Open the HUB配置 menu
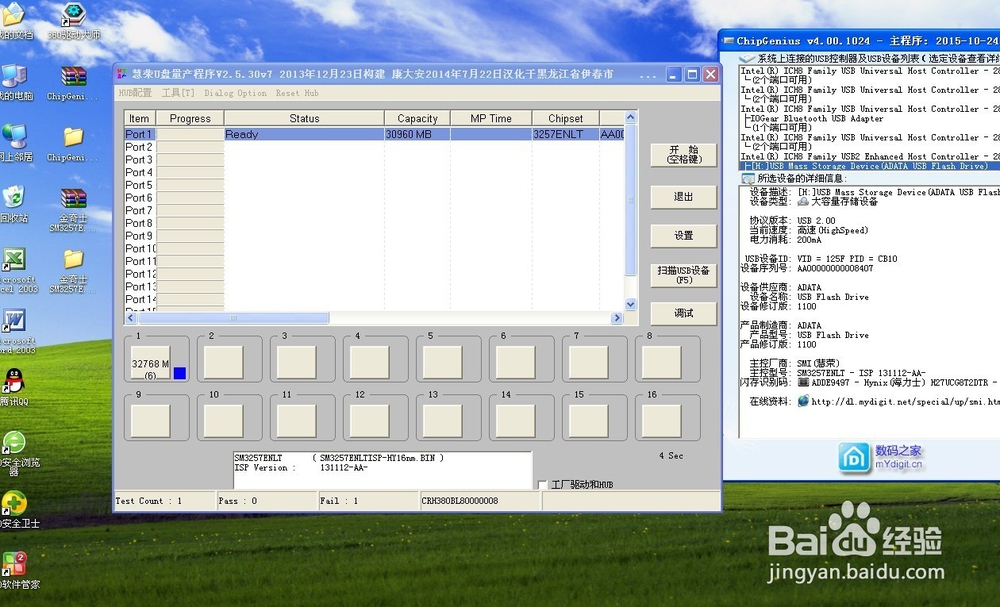This screenshot has height=607, width=1000. pos(135,93)
